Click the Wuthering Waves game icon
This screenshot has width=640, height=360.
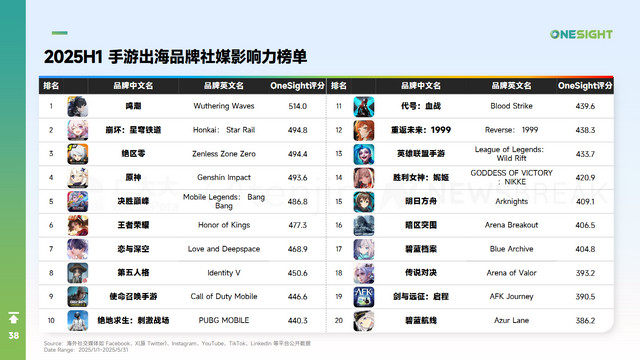pyautogui.click(x=78, y=107)
